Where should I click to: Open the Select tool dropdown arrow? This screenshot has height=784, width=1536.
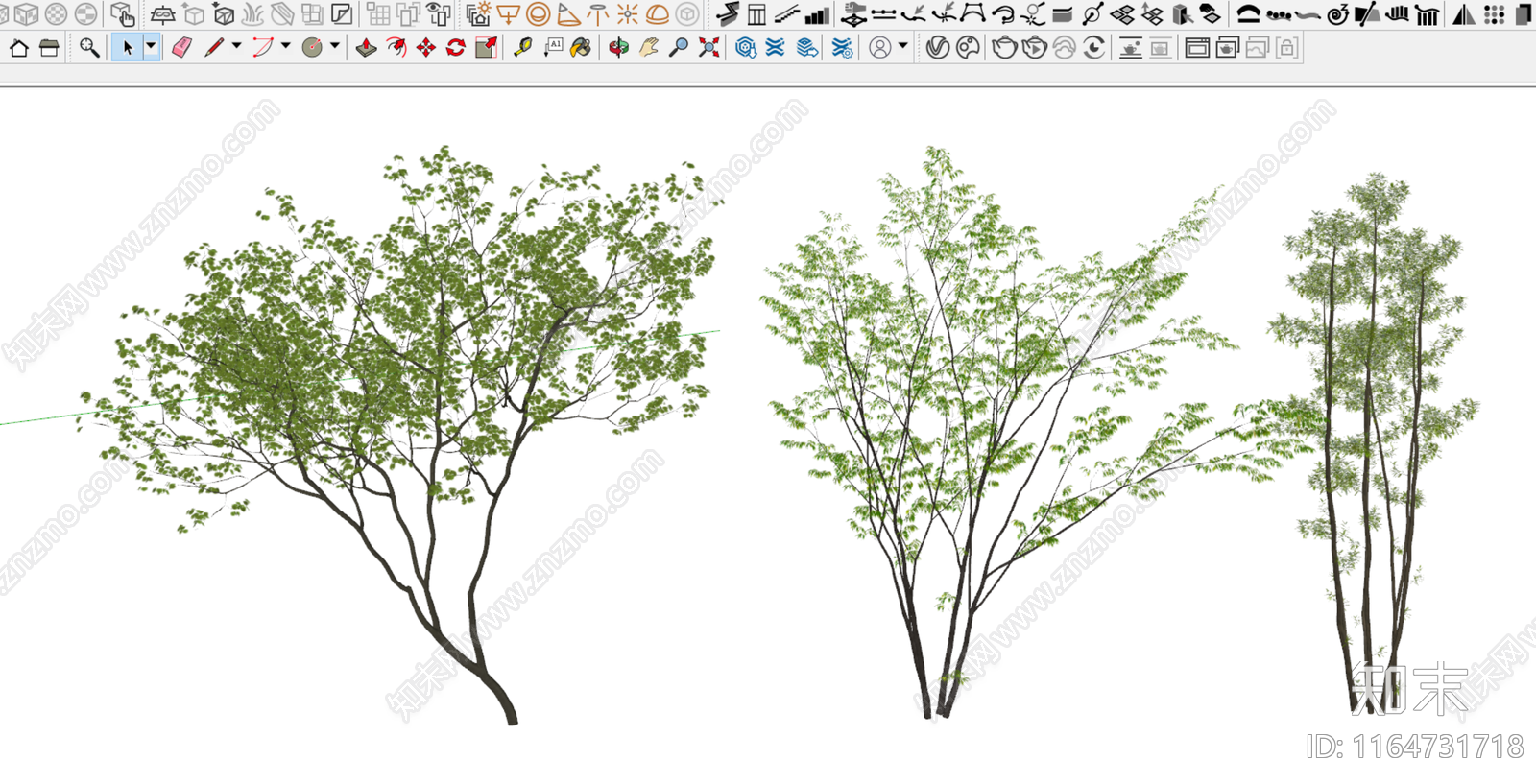click(151, 47)
